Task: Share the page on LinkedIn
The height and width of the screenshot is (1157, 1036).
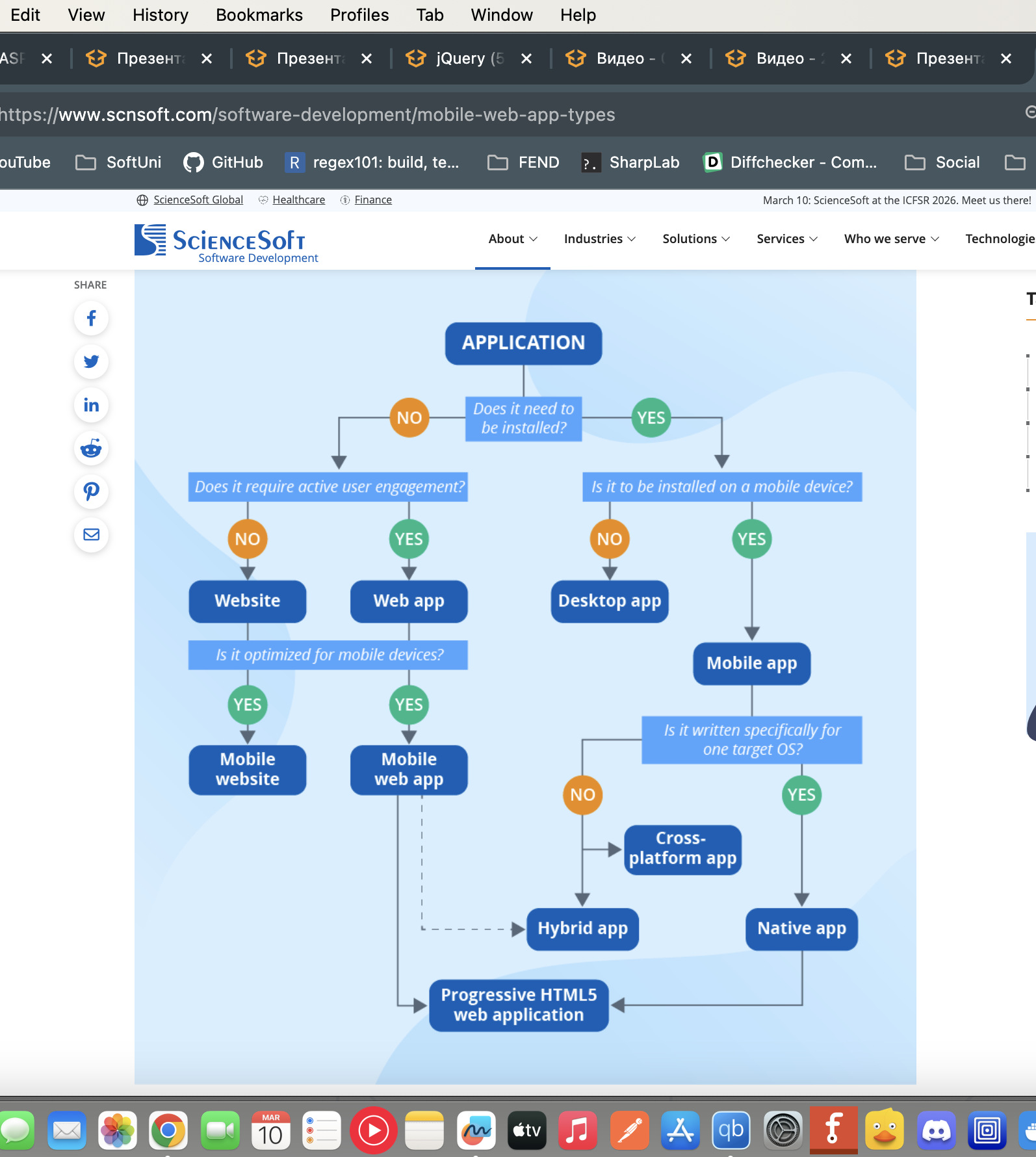Action: pyautogui.click(x=91, y=405)
